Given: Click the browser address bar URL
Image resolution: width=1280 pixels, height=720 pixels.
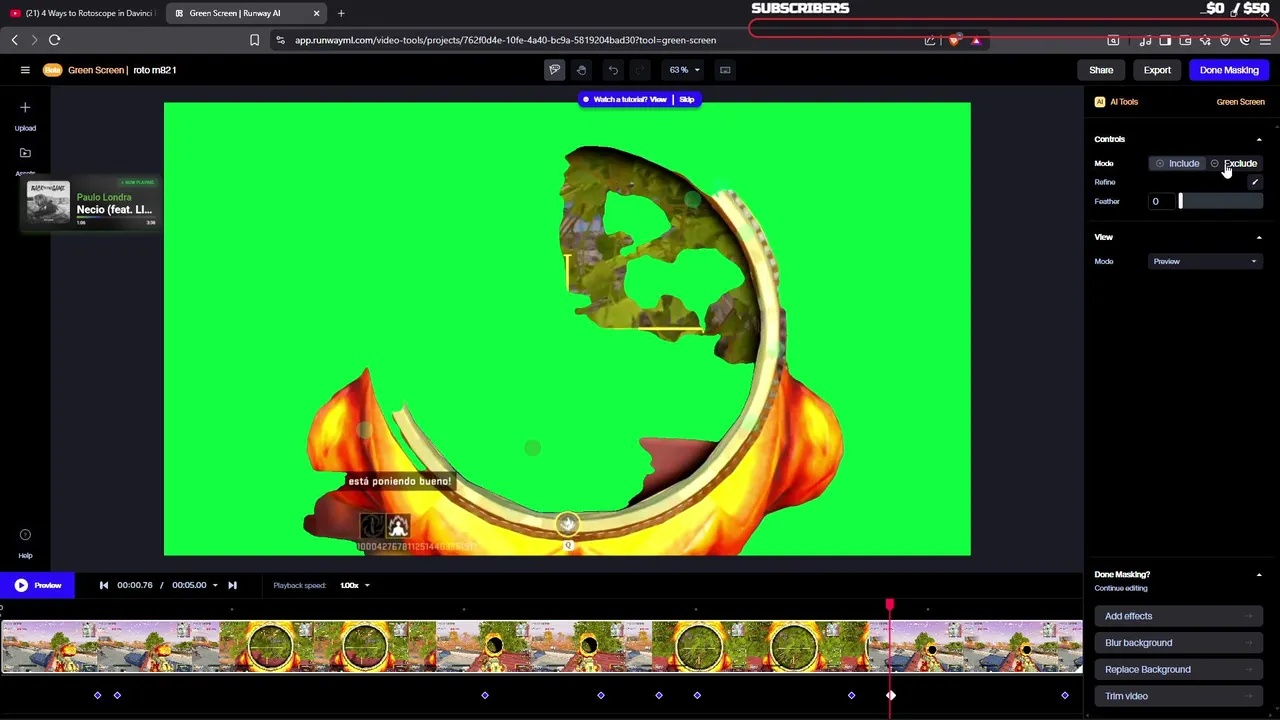Looking at the screenshot, I should (x=505, y=40).
